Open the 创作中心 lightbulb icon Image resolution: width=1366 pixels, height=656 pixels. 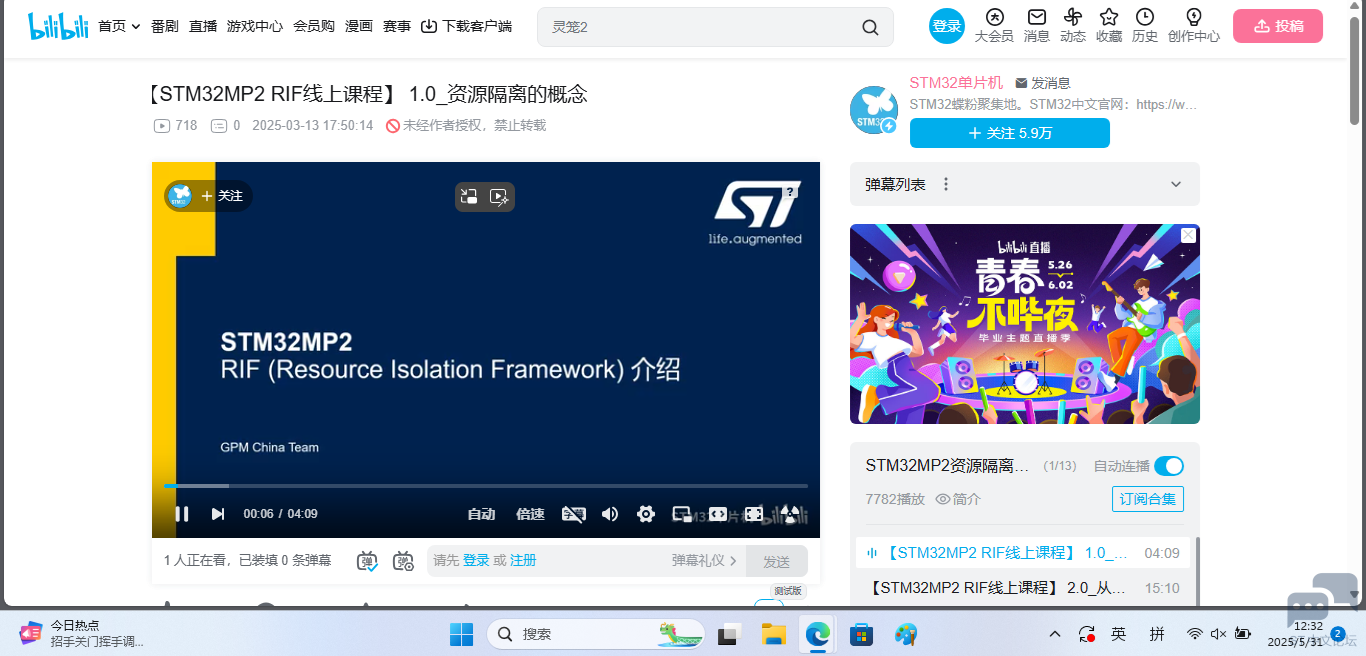pyautogui.click(x=1193, y=17)
